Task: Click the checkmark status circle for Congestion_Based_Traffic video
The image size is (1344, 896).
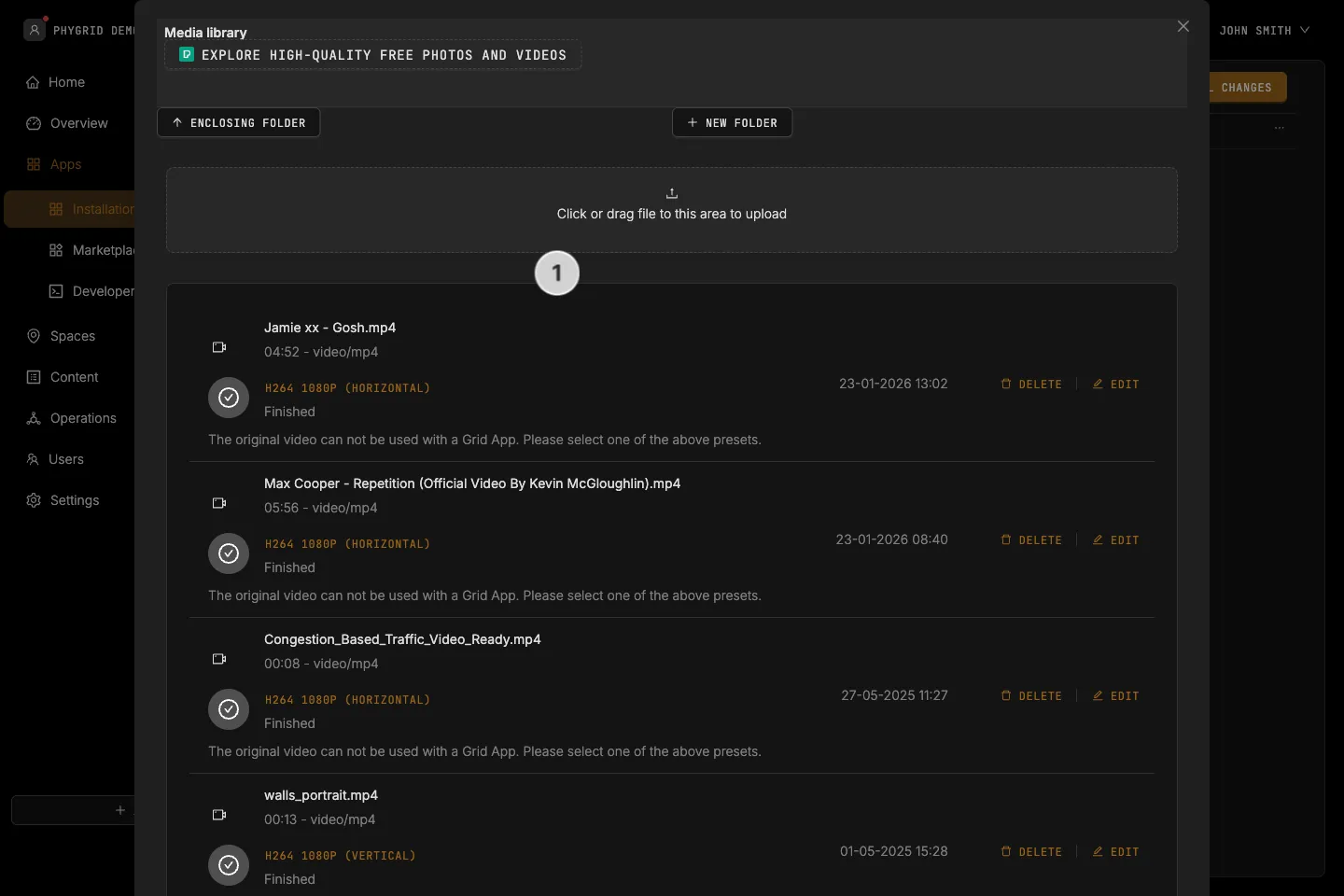Action: 229,709
